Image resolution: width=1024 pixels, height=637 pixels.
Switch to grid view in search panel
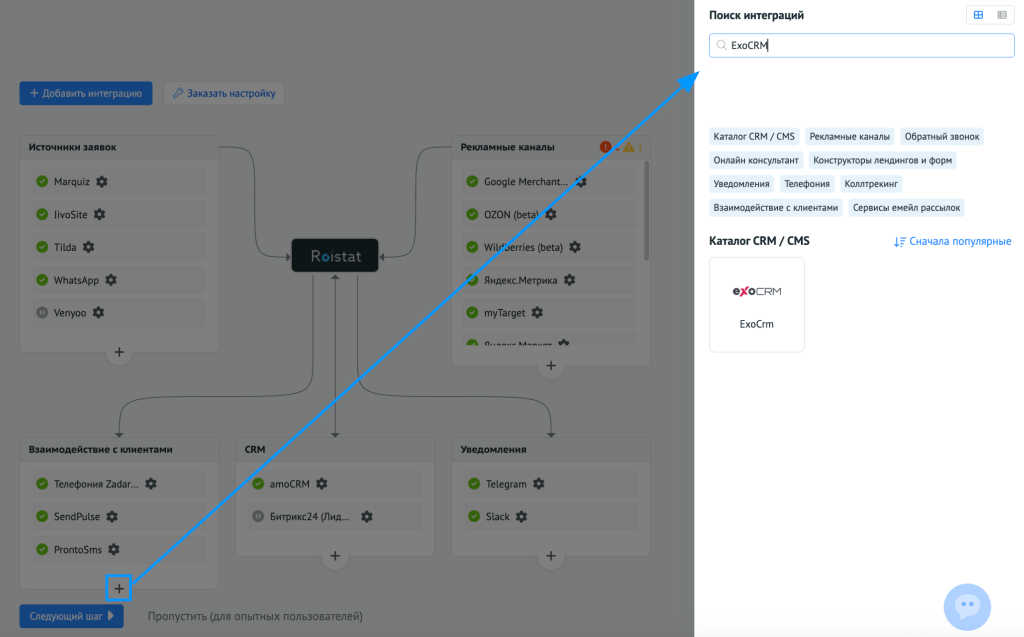click(x=977, y=15)
